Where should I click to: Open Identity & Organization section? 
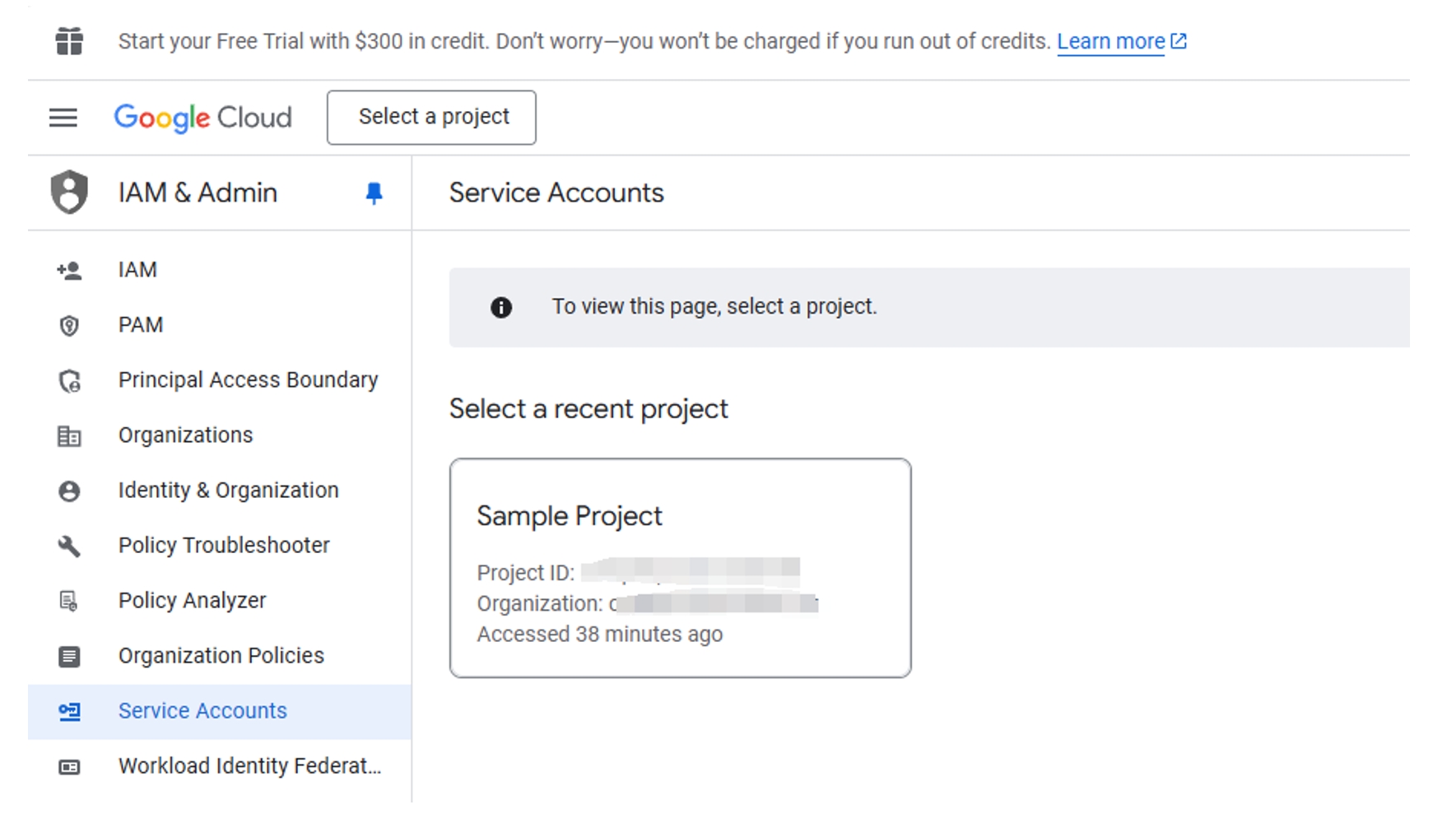(219, 491)
